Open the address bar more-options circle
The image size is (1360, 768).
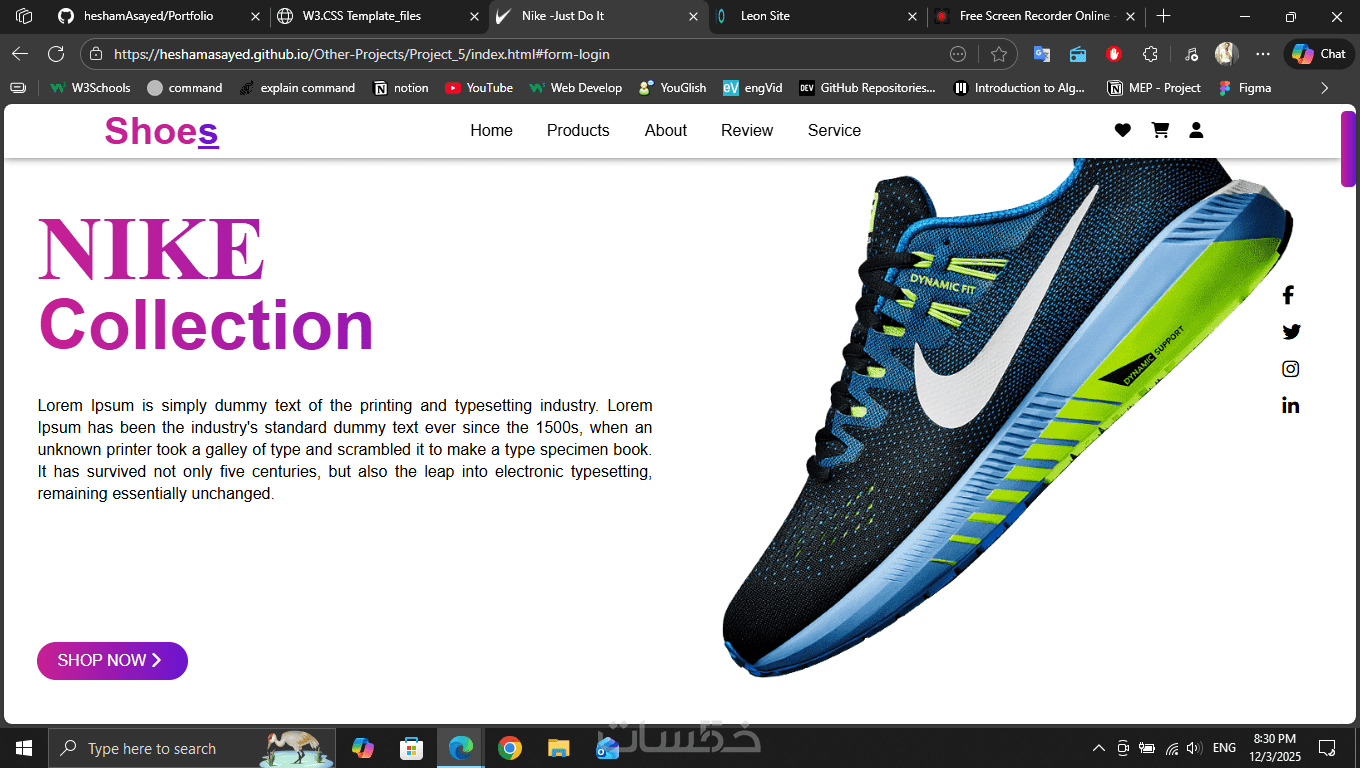tap(958, 54)
